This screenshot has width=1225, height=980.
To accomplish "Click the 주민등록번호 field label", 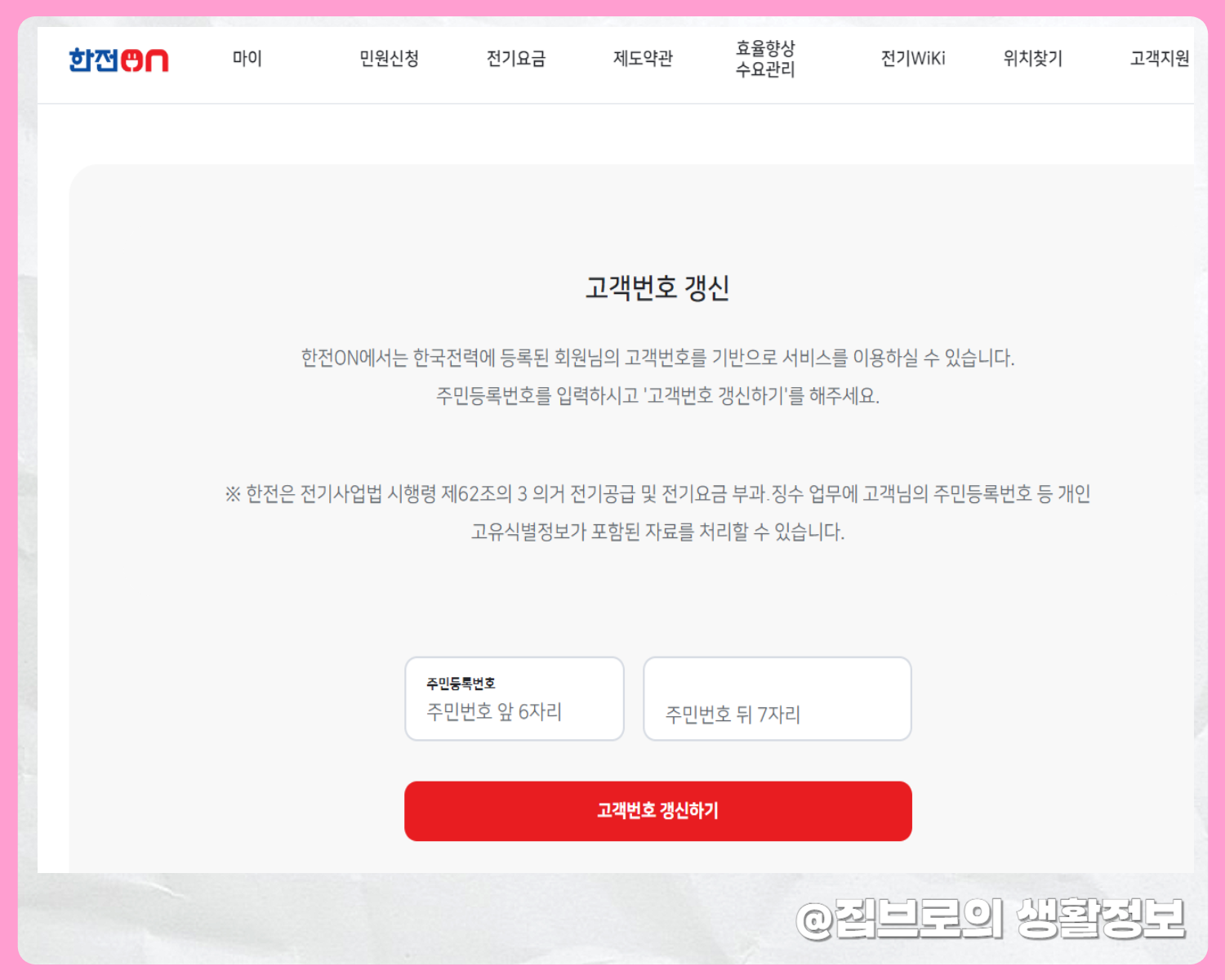I will 461,683.
